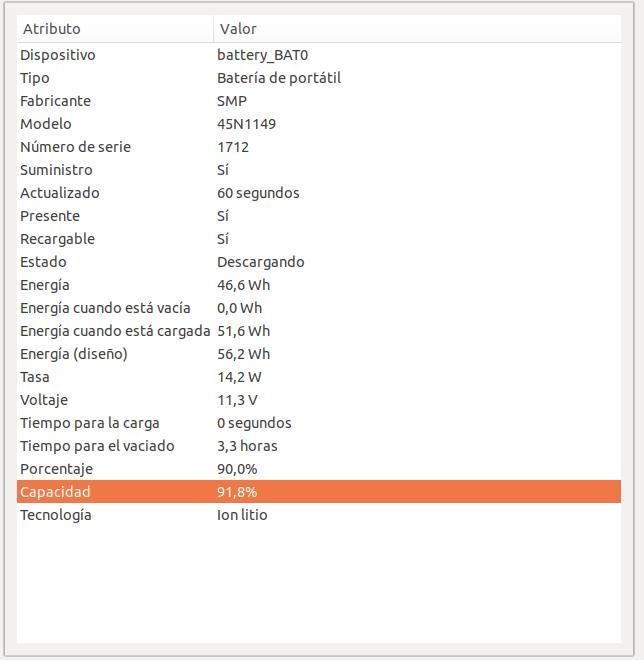Screen dimensions: 644x660
Task: Select the Energía (diseño) row
Action: [x=319, y=354]
